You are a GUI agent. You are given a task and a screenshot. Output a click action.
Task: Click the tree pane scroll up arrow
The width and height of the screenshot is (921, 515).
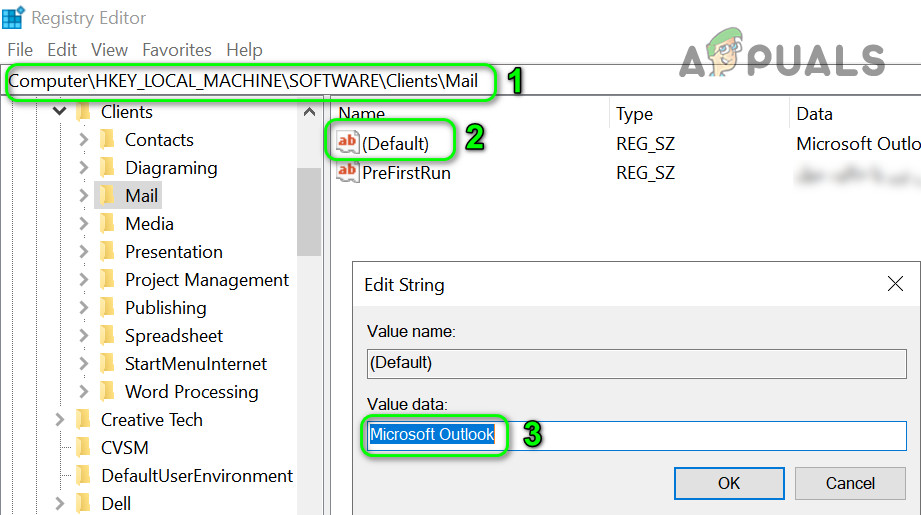[310, 113]
